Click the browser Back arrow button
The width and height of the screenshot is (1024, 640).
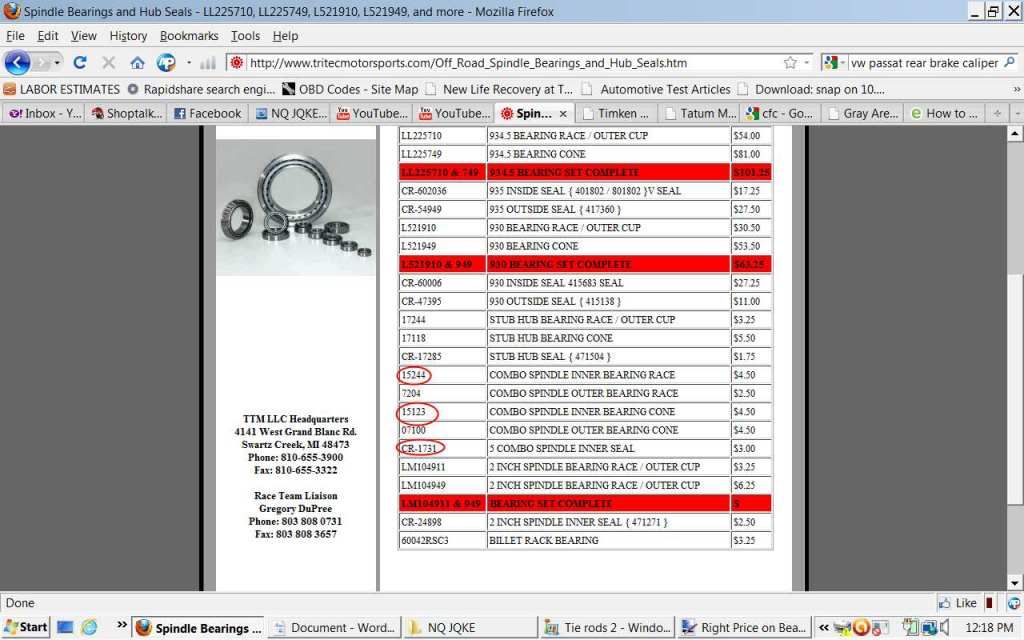click(x=18, y=62)
